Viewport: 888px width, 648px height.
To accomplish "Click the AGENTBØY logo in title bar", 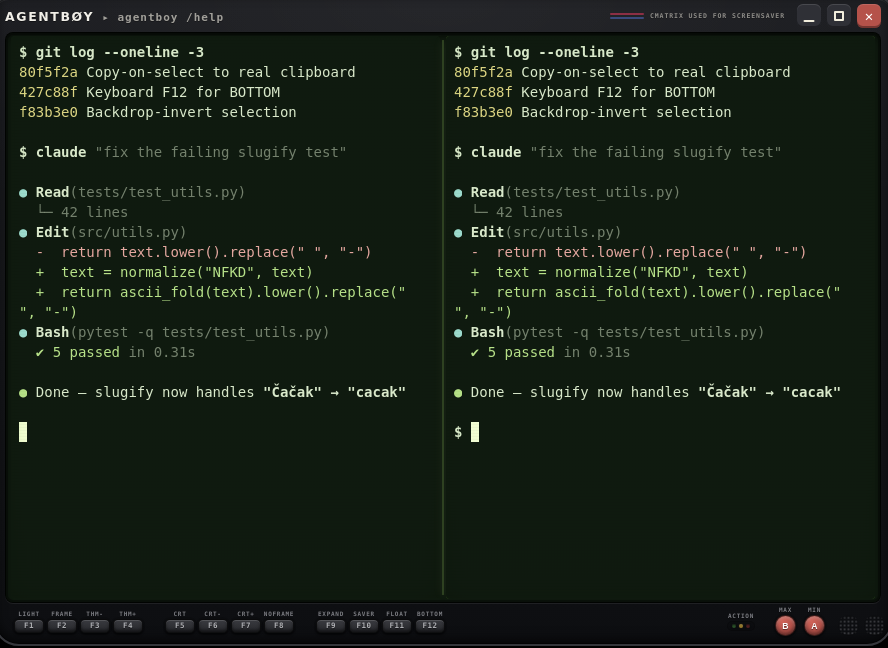I will point(49,16).
